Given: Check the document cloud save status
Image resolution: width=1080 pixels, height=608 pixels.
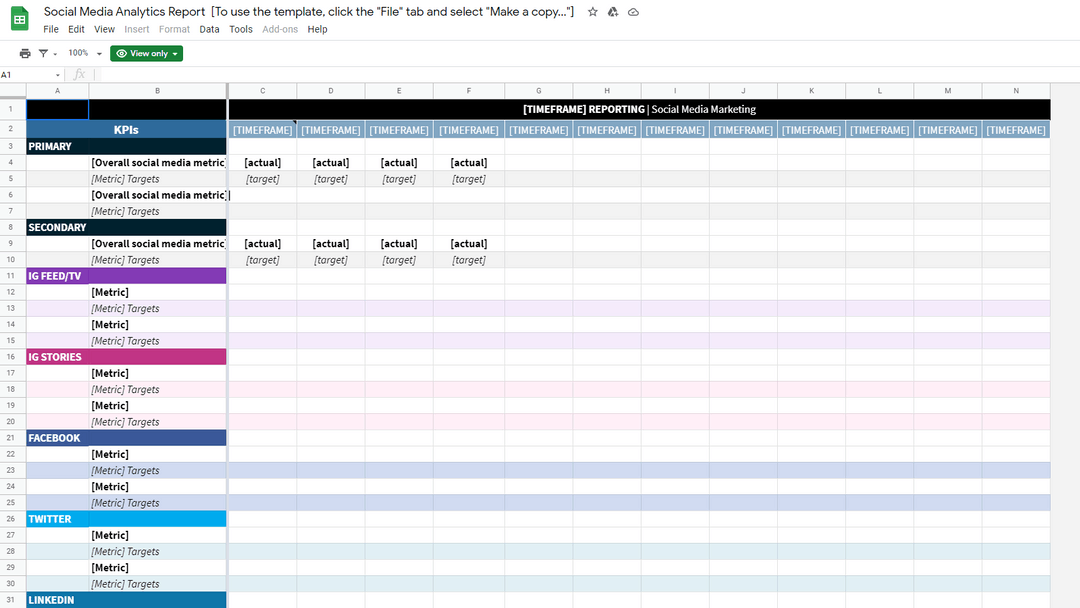Looking at the screenshot, I should [x=634, y=12].
